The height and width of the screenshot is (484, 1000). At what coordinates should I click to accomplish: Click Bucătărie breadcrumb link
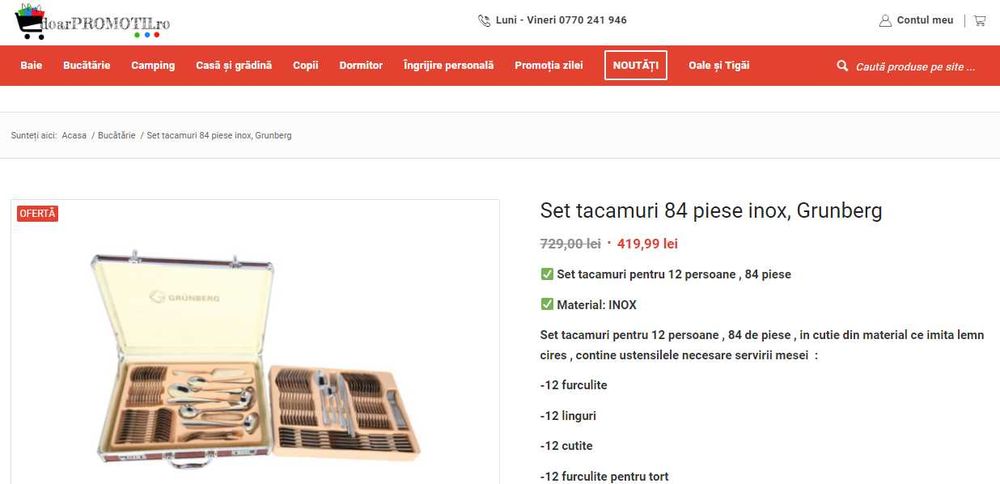(116, 135)
